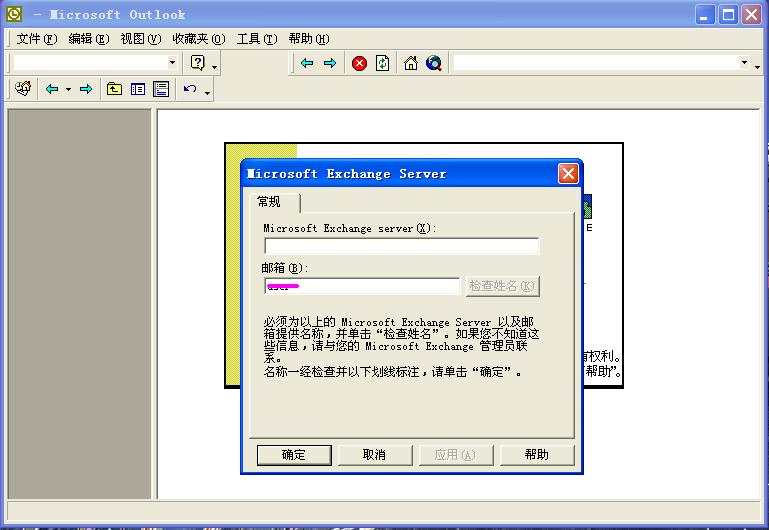The image size is (769, 530).
Task: Click the web toolbar forward arrow
Action: click(x=330, y=63)
